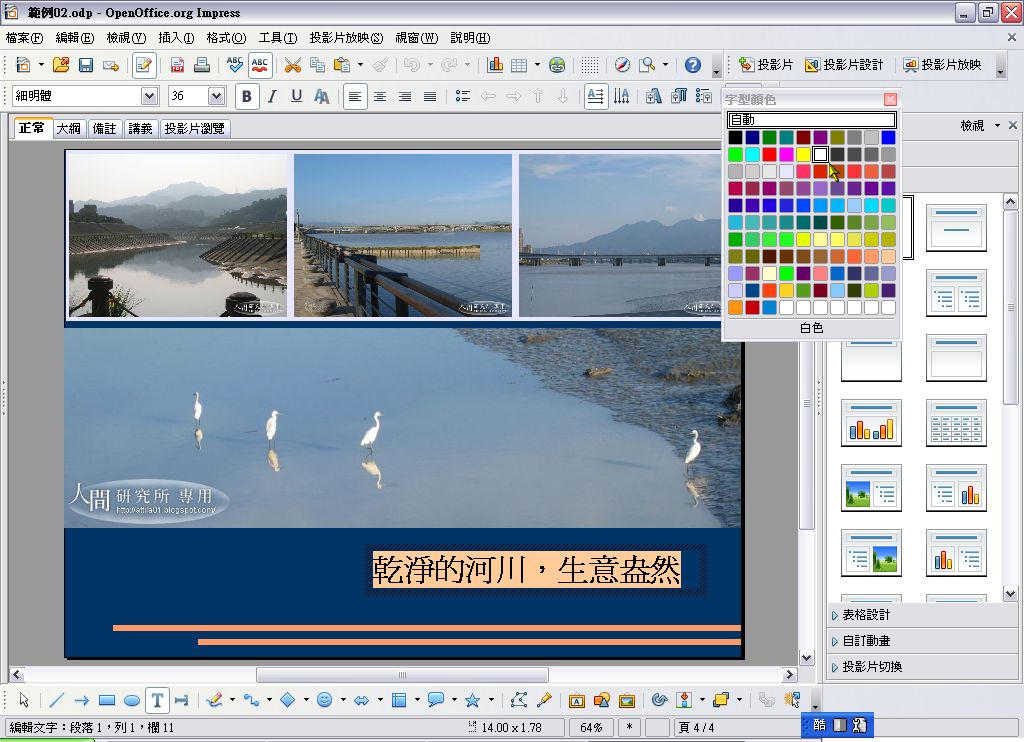Insert a table from the toolbar
Screen dimensions: 1024x742
tap(519, 65)
